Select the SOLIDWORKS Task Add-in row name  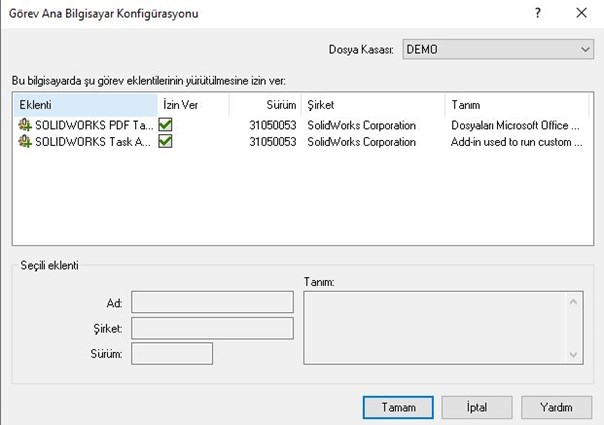point(93,142)
